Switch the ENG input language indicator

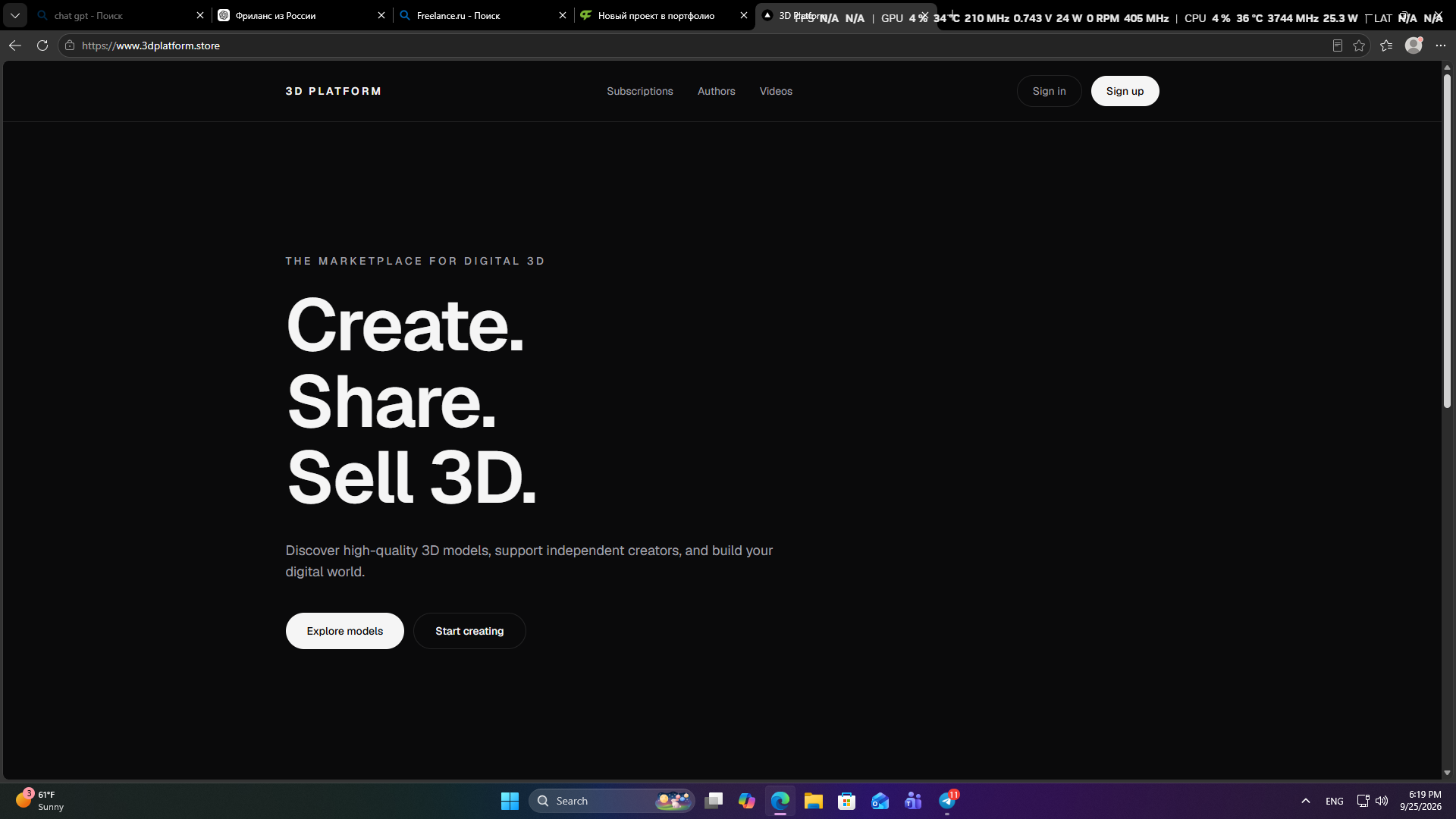coord(1335,801)
